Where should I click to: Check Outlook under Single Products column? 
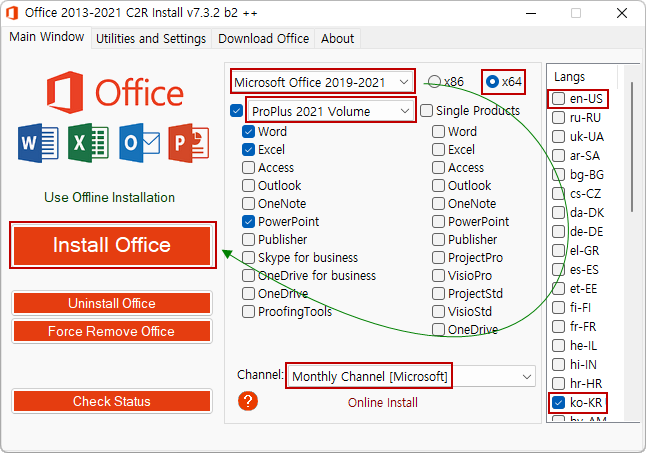(438, 185)
